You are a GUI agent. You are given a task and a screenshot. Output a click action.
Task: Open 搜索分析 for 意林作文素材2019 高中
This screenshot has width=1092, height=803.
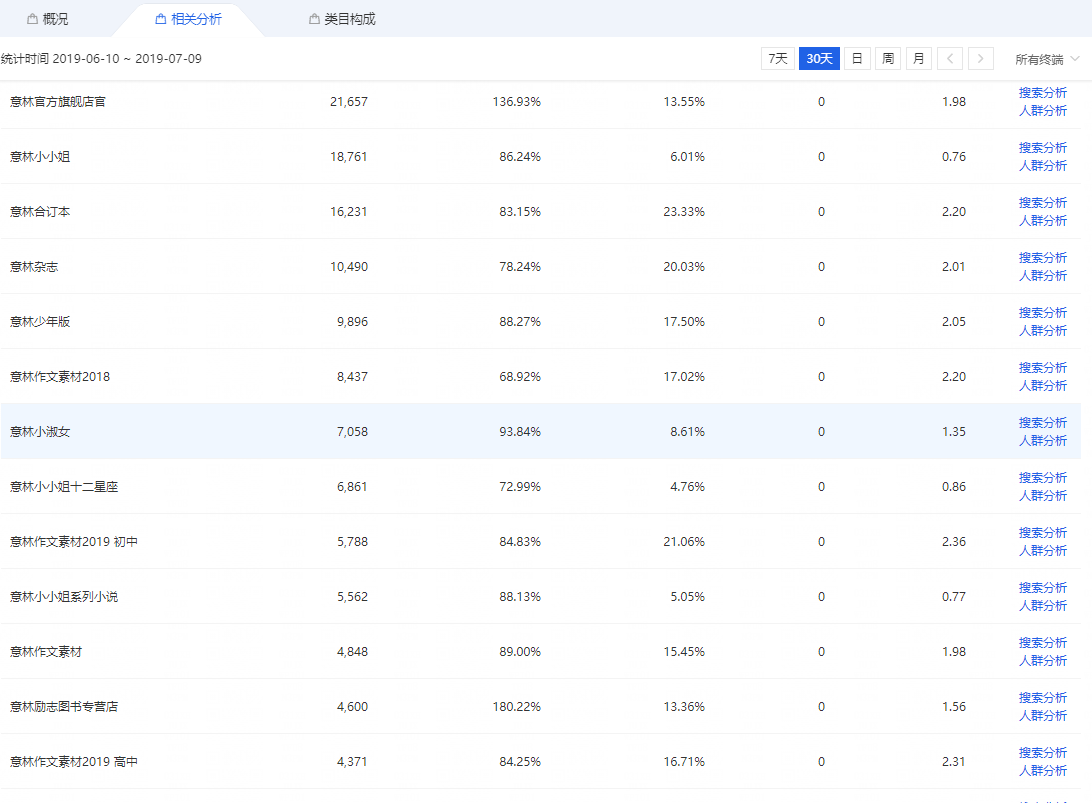pyautogui.click(x=1042, y=752)
